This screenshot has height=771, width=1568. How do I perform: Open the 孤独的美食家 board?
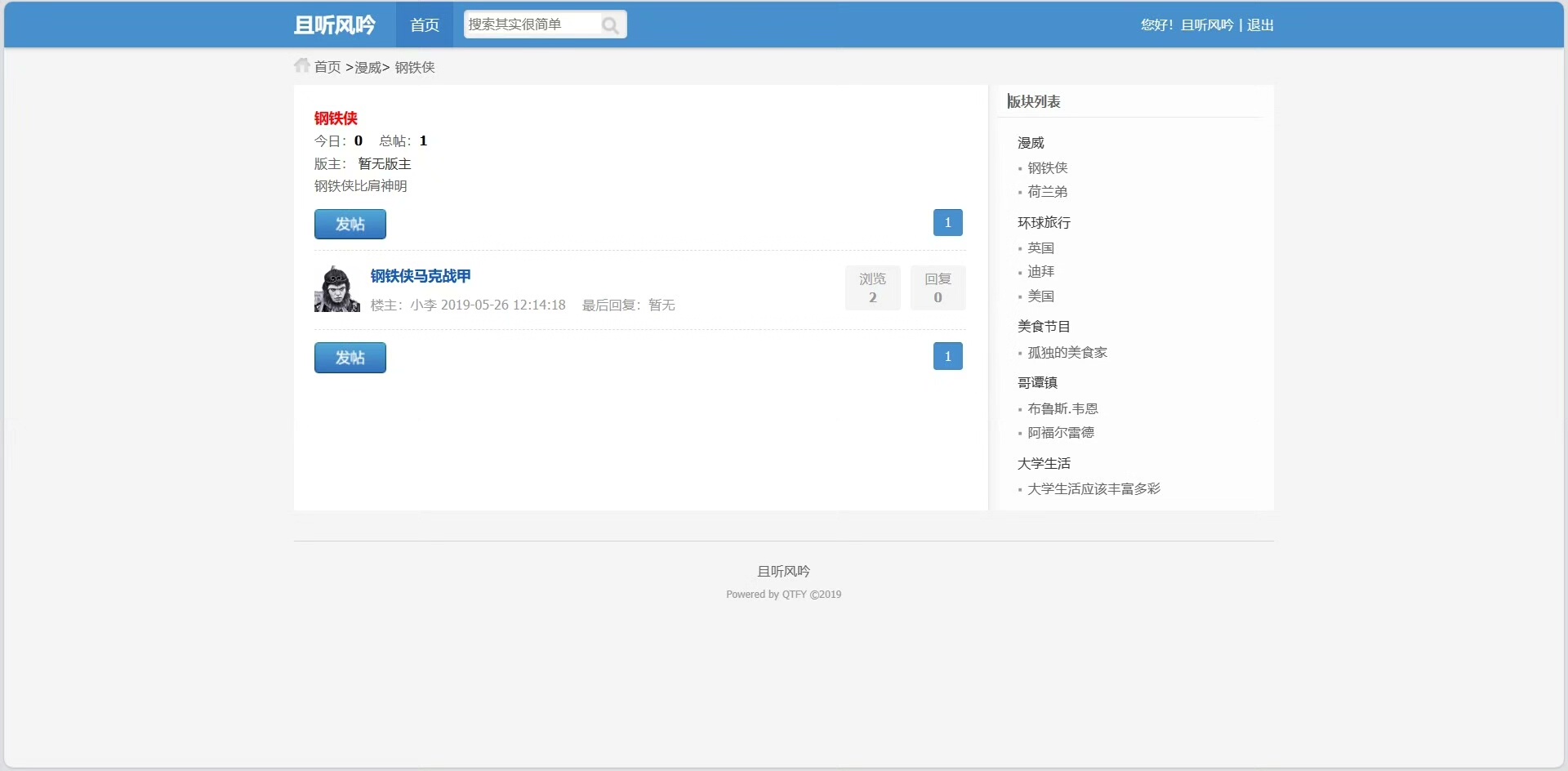pyautogui.click(x=1067, y=352)
